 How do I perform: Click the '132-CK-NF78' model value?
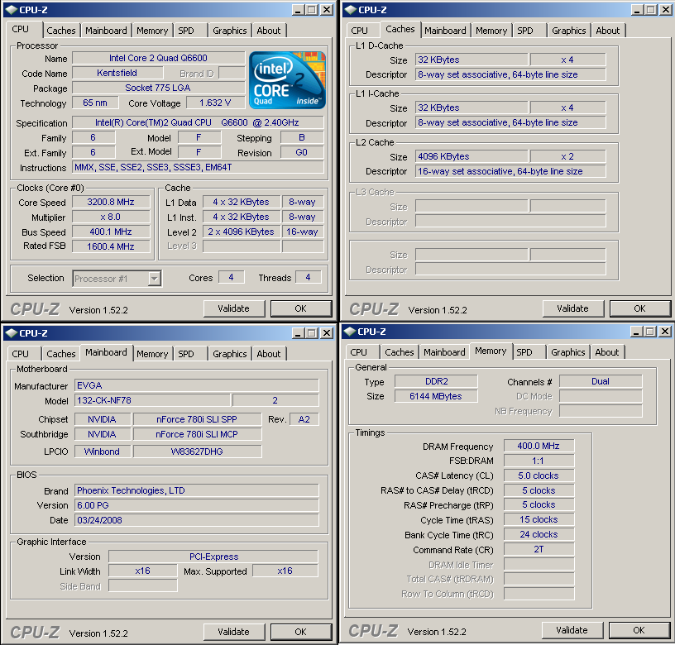coord(152,400)
